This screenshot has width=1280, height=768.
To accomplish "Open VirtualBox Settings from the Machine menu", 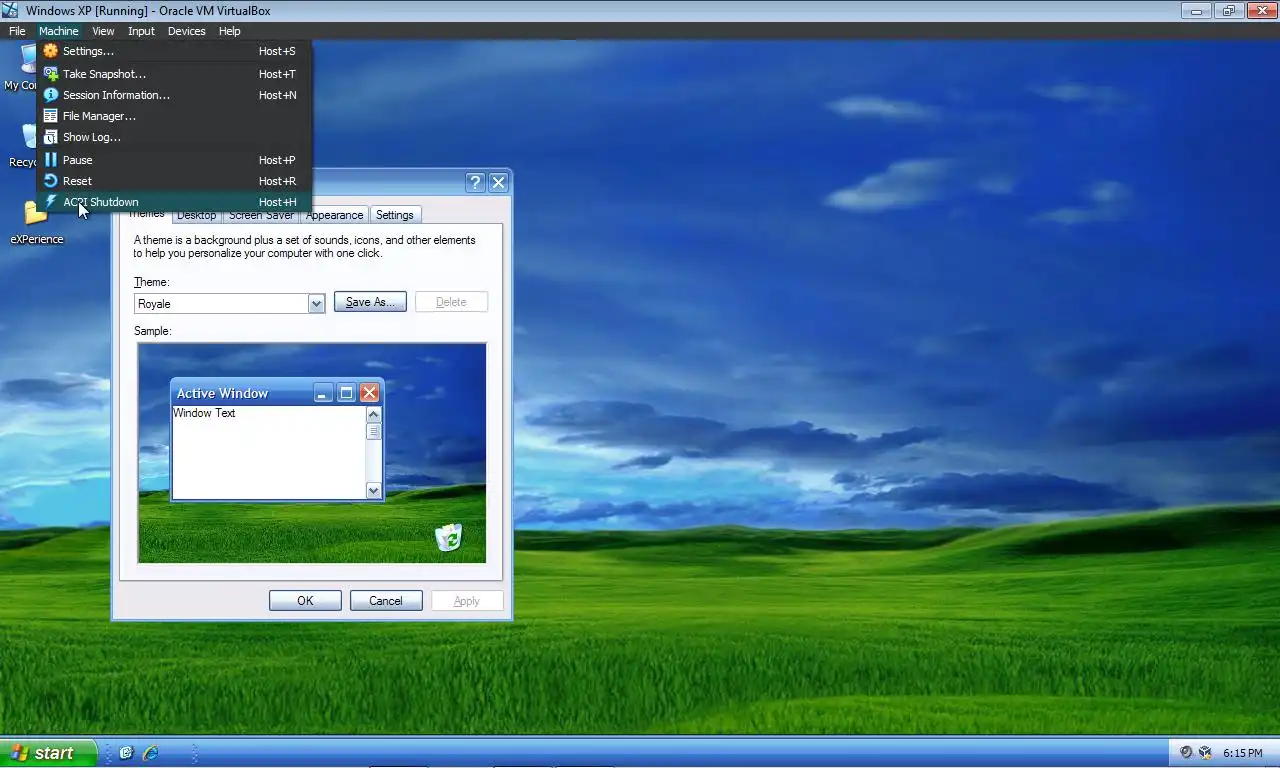I will (x=175, y=51).
